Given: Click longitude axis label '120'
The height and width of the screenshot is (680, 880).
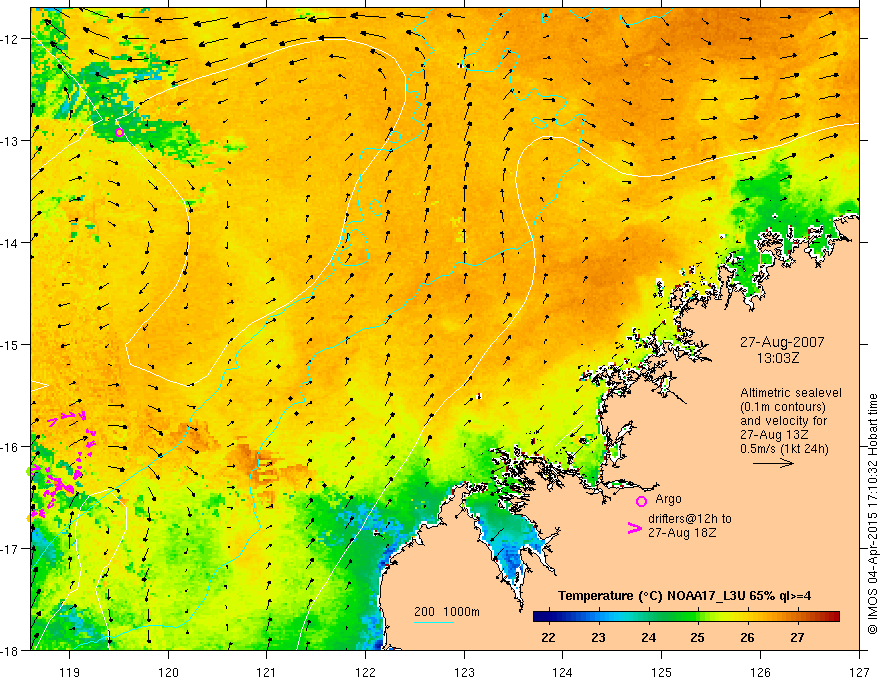Looking at the screenshot, I should tap(168, 672).
